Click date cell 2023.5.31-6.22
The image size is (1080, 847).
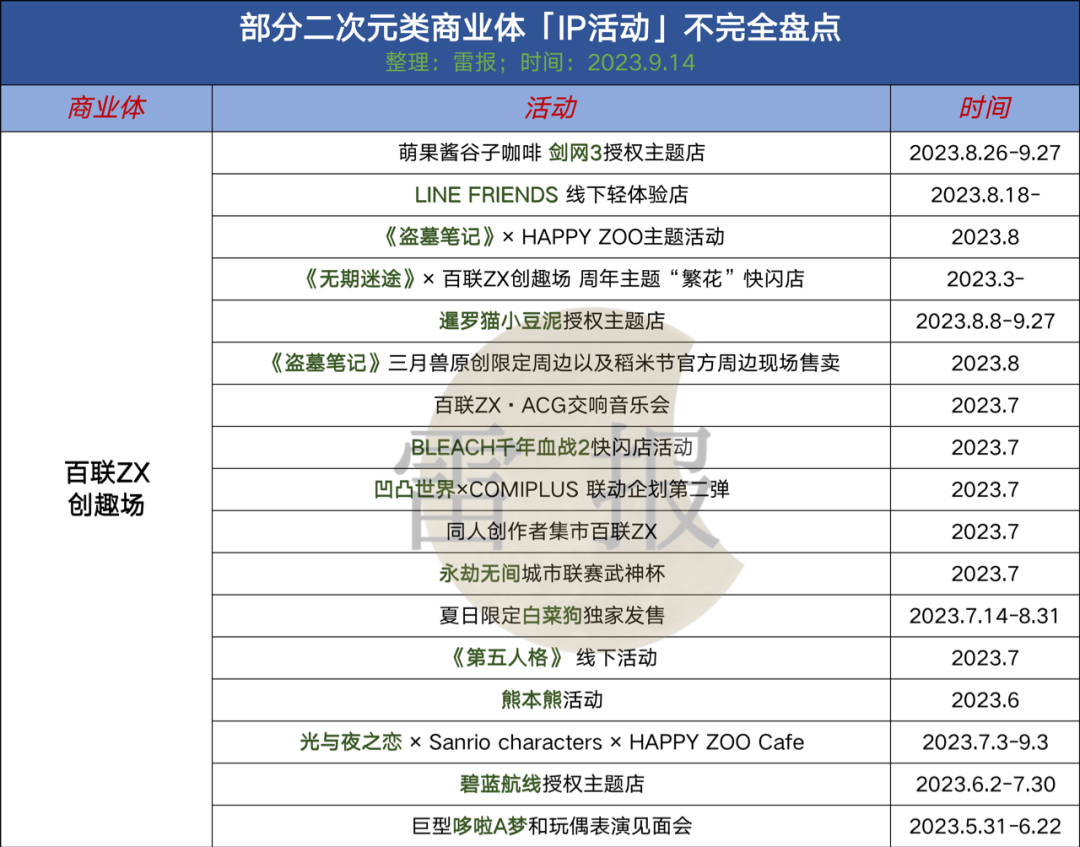point(984,826)
